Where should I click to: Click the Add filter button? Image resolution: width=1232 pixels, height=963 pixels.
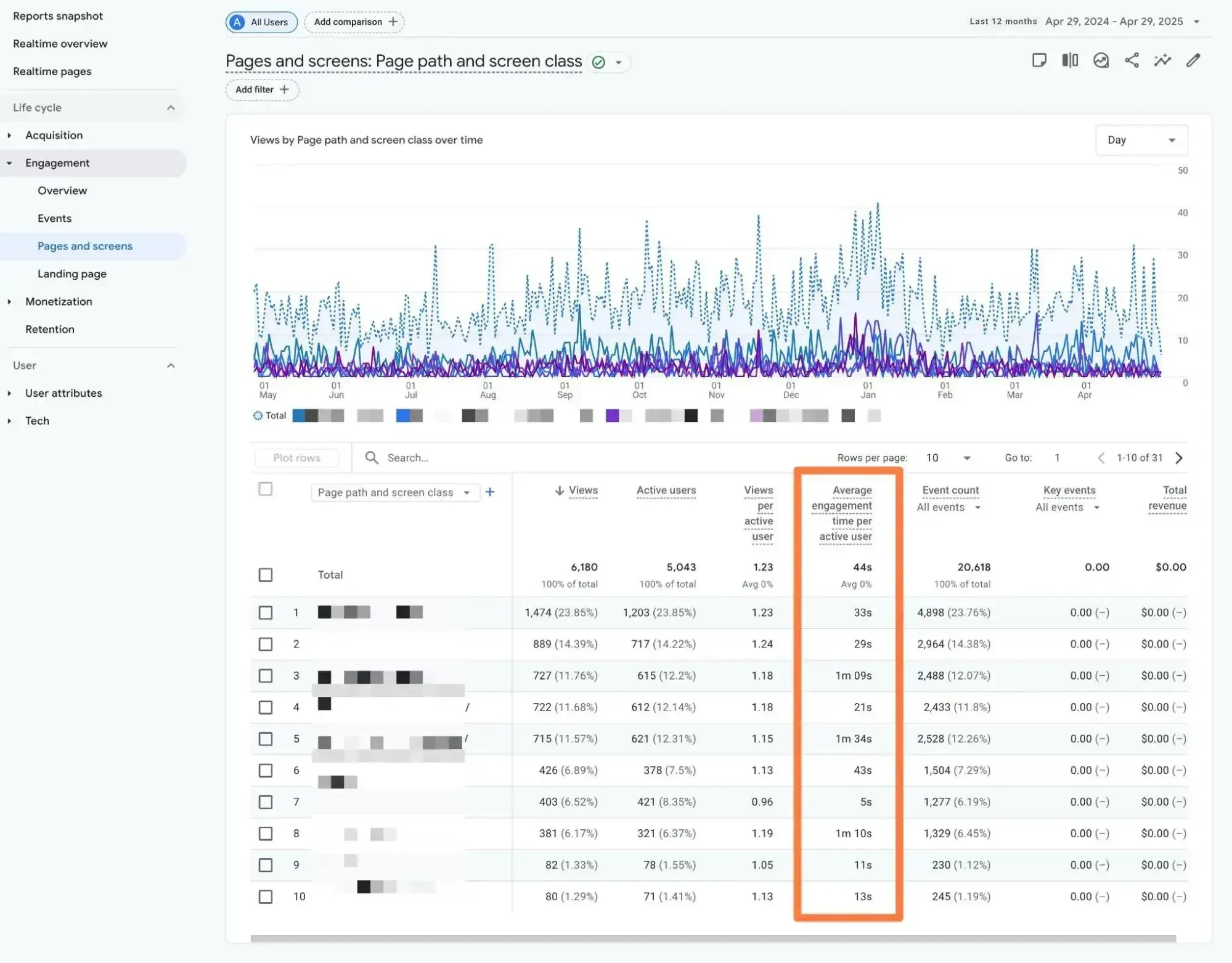pos(261,89)
